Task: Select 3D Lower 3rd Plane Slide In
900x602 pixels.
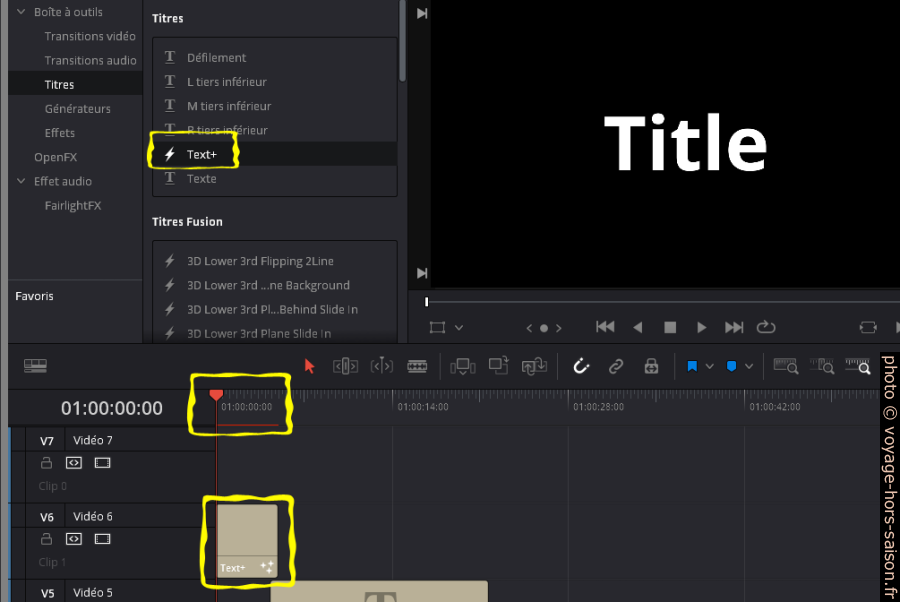Action: 274,333
